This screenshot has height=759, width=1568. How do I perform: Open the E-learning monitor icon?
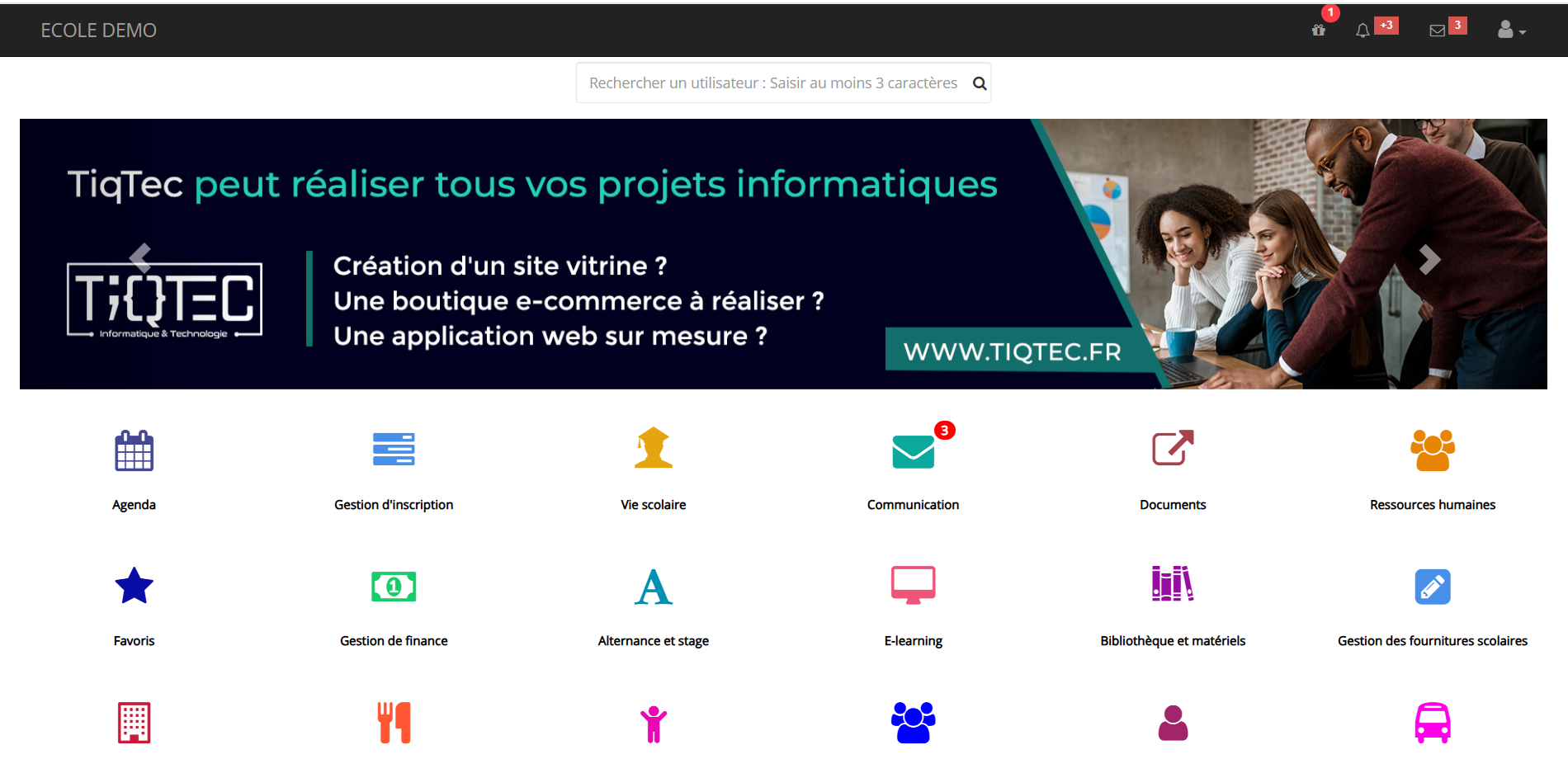[x=913, y=585]
